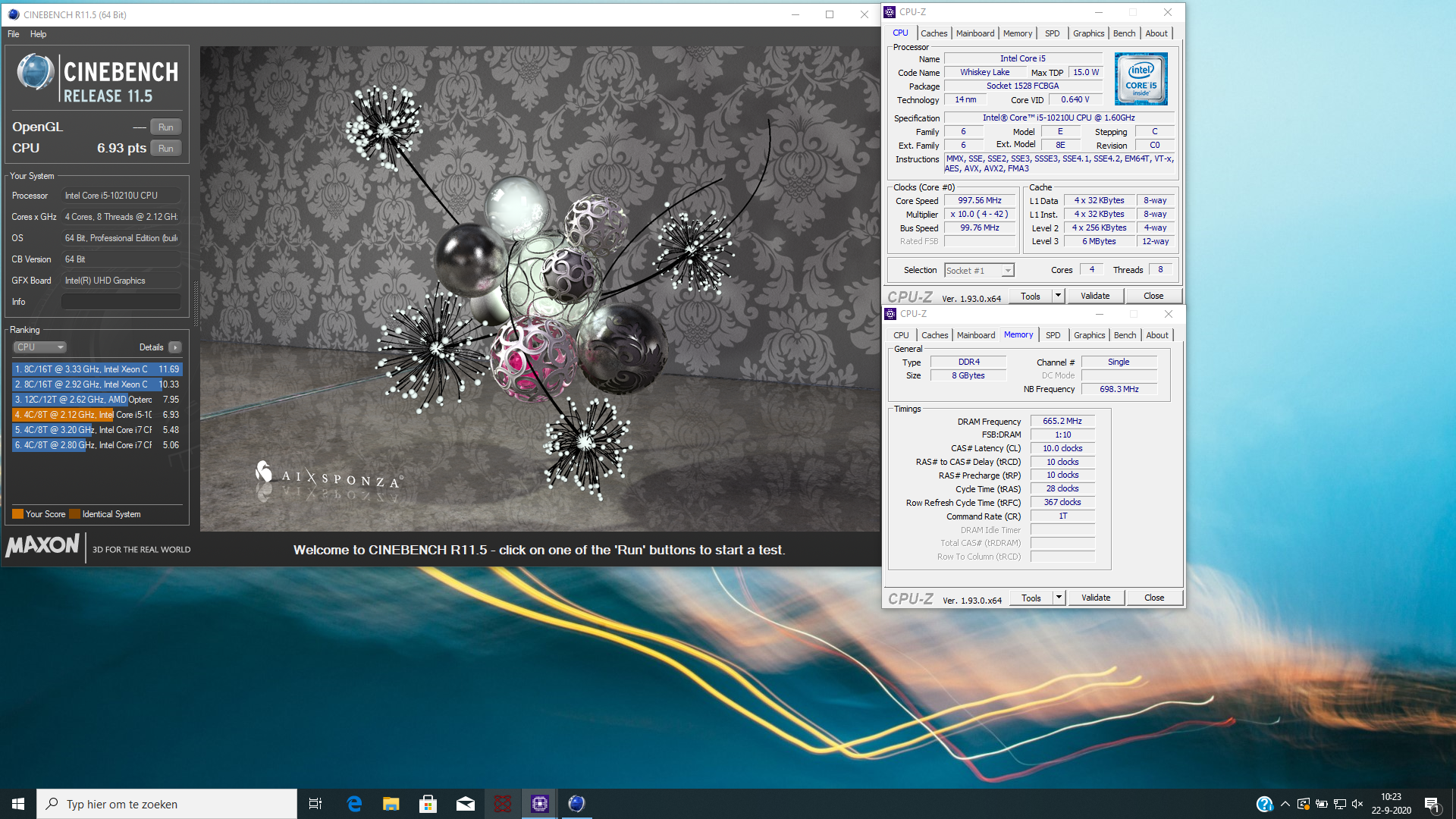Screen dimensions: 1456x819
Task: Open the File menu in Cinebench
Action: (14, 34)
